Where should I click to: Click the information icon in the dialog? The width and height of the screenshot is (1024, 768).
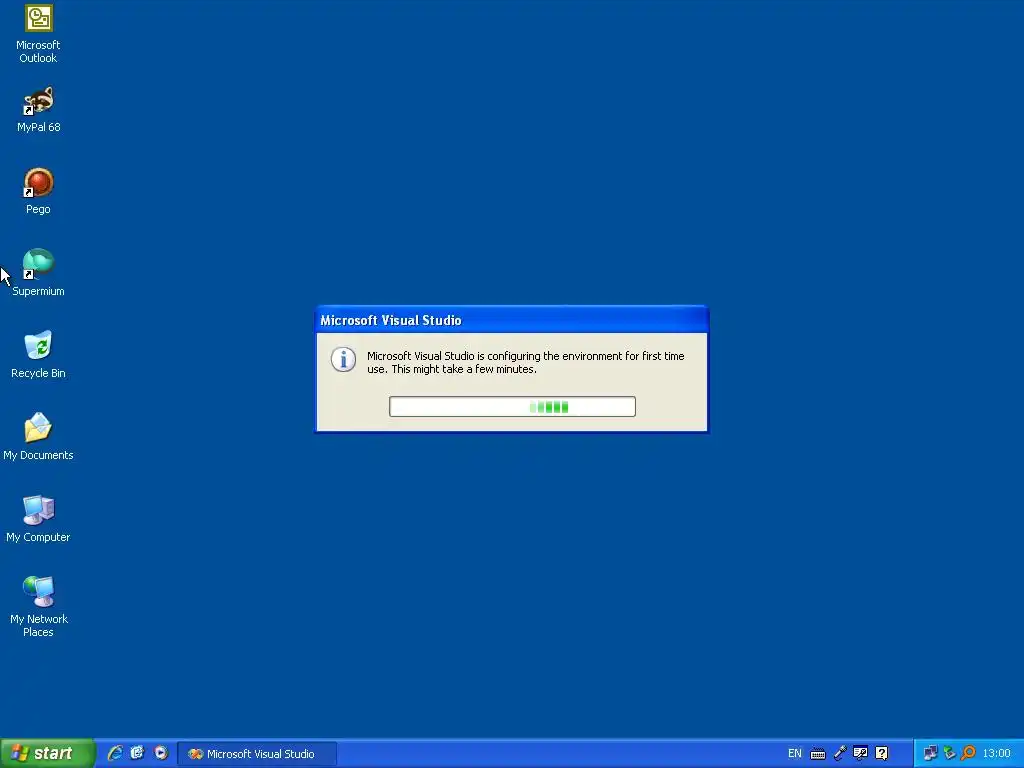click(344, 359)
